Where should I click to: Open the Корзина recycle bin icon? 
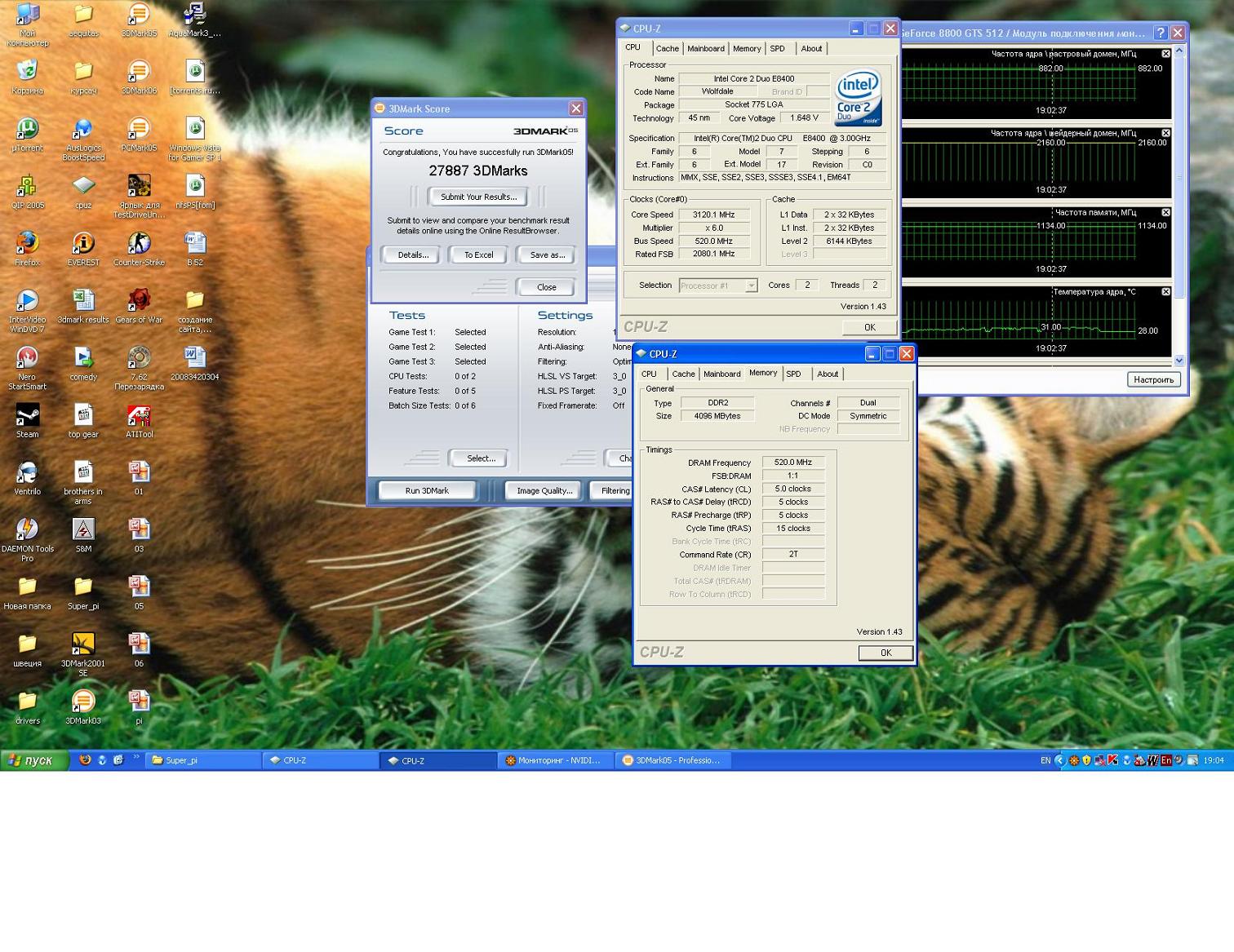click(x=27, y=77)
